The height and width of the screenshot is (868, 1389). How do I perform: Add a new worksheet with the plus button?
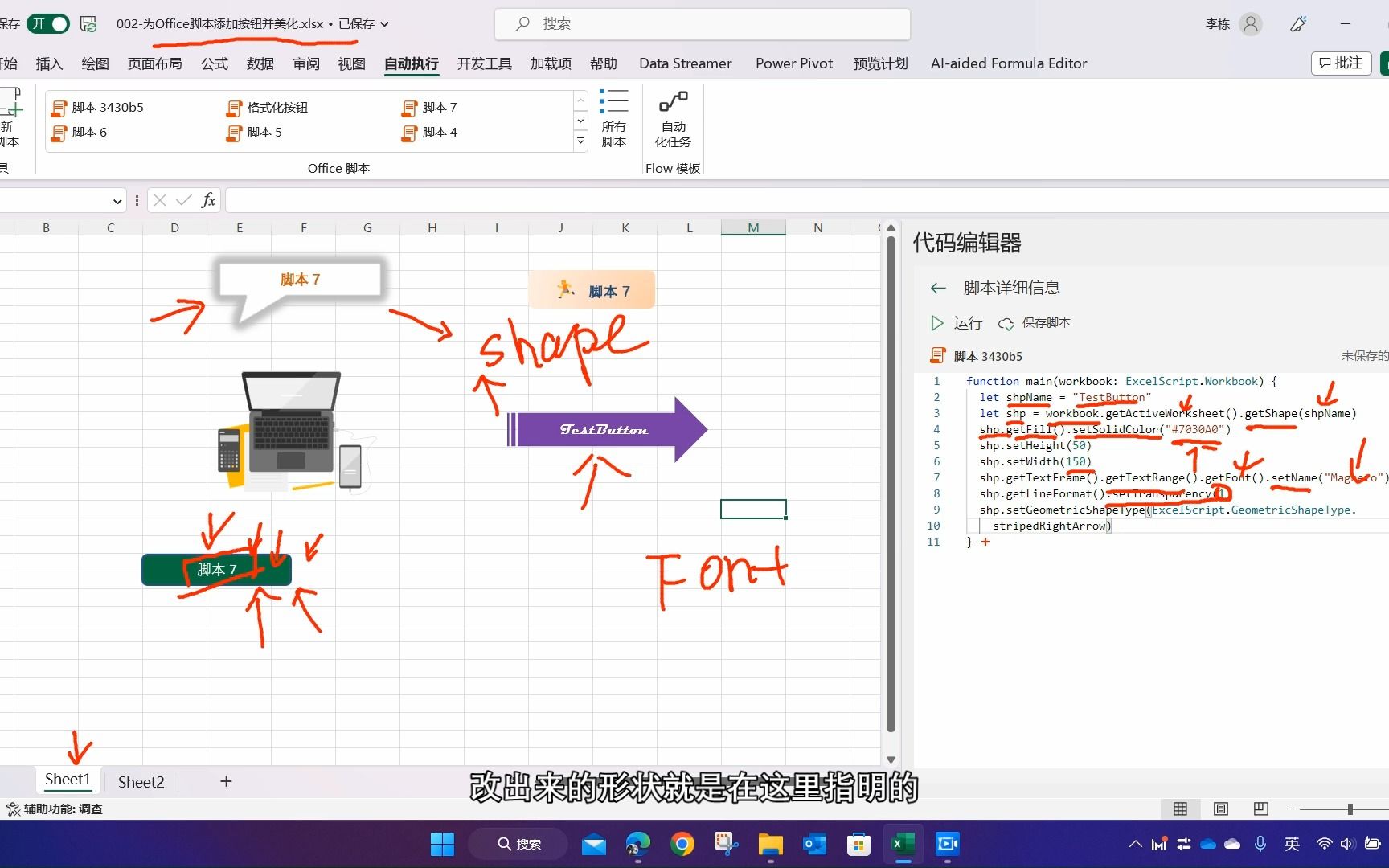pos(226,781)
